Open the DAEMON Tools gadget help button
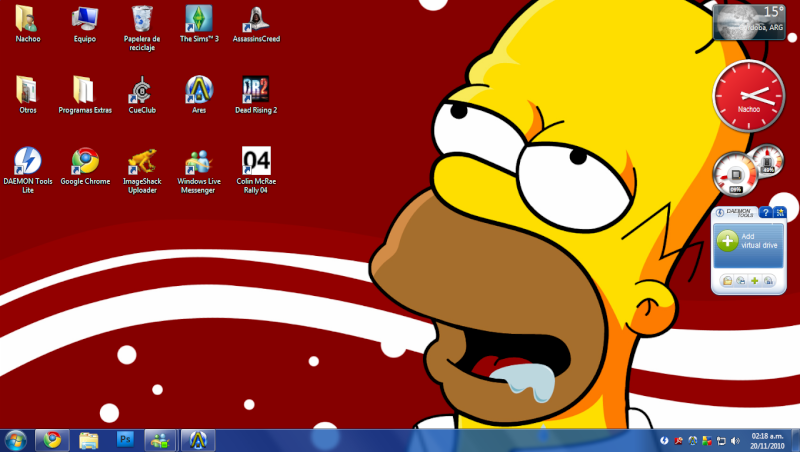This screenshot has height=452, width=800. tap(765, 213)
